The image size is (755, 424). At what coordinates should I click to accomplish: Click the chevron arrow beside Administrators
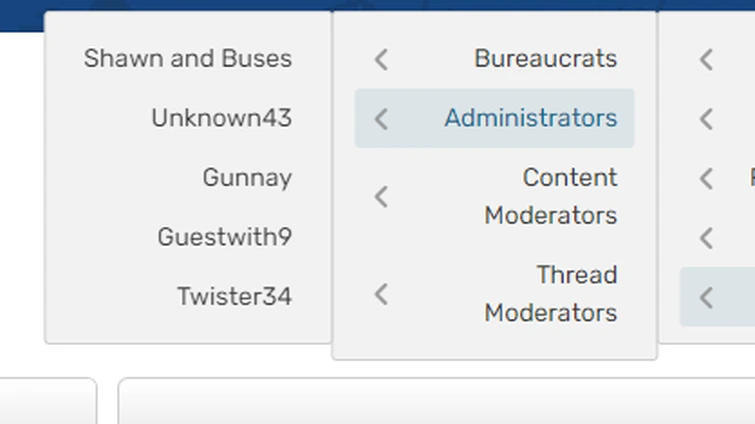(381, 119)
